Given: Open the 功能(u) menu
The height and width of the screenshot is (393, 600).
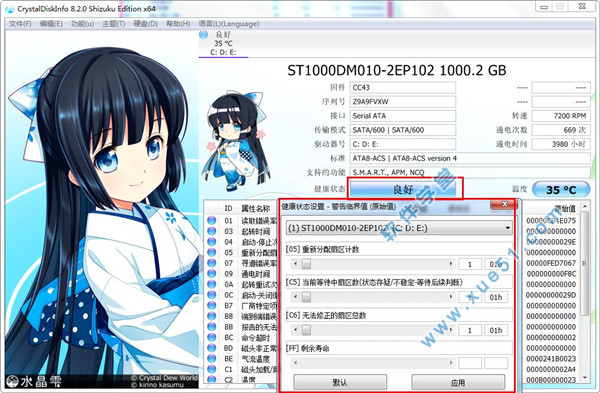Looking at the screenshot, I should tap(82, 24).
